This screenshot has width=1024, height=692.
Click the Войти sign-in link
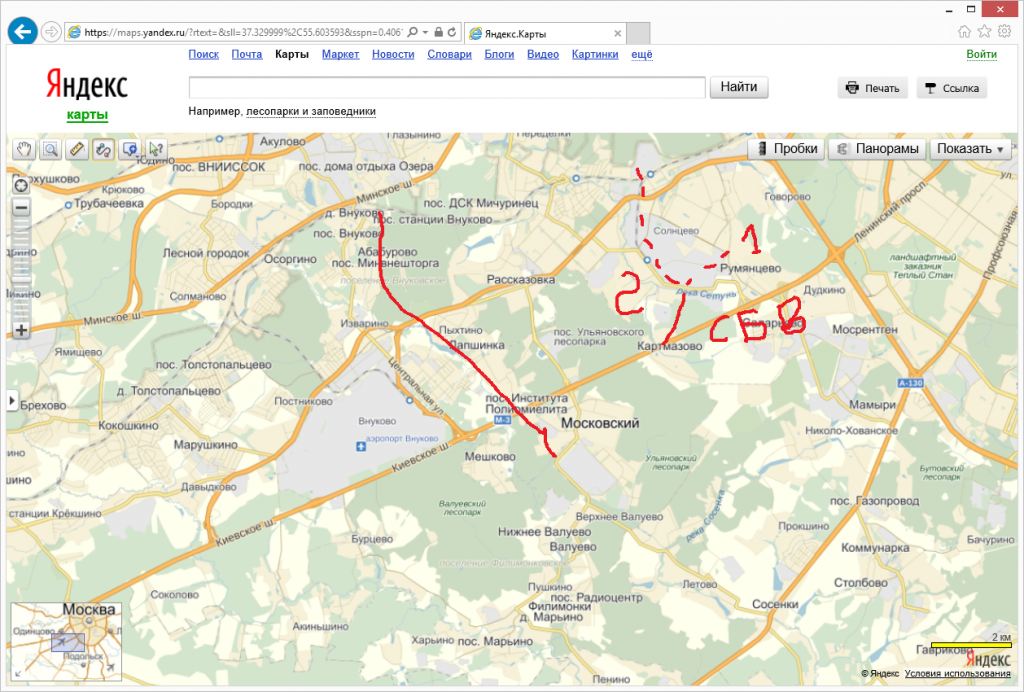point(982,54)
